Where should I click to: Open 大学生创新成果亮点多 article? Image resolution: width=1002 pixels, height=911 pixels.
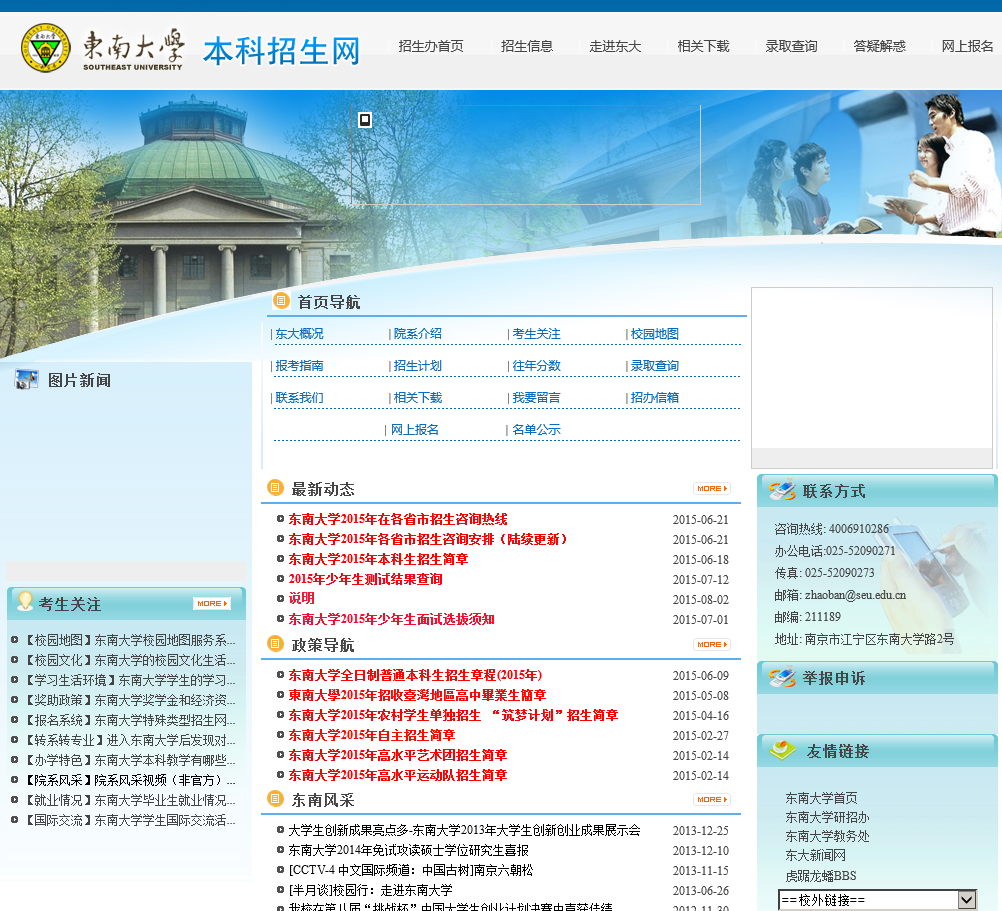(x=464, y=831)
